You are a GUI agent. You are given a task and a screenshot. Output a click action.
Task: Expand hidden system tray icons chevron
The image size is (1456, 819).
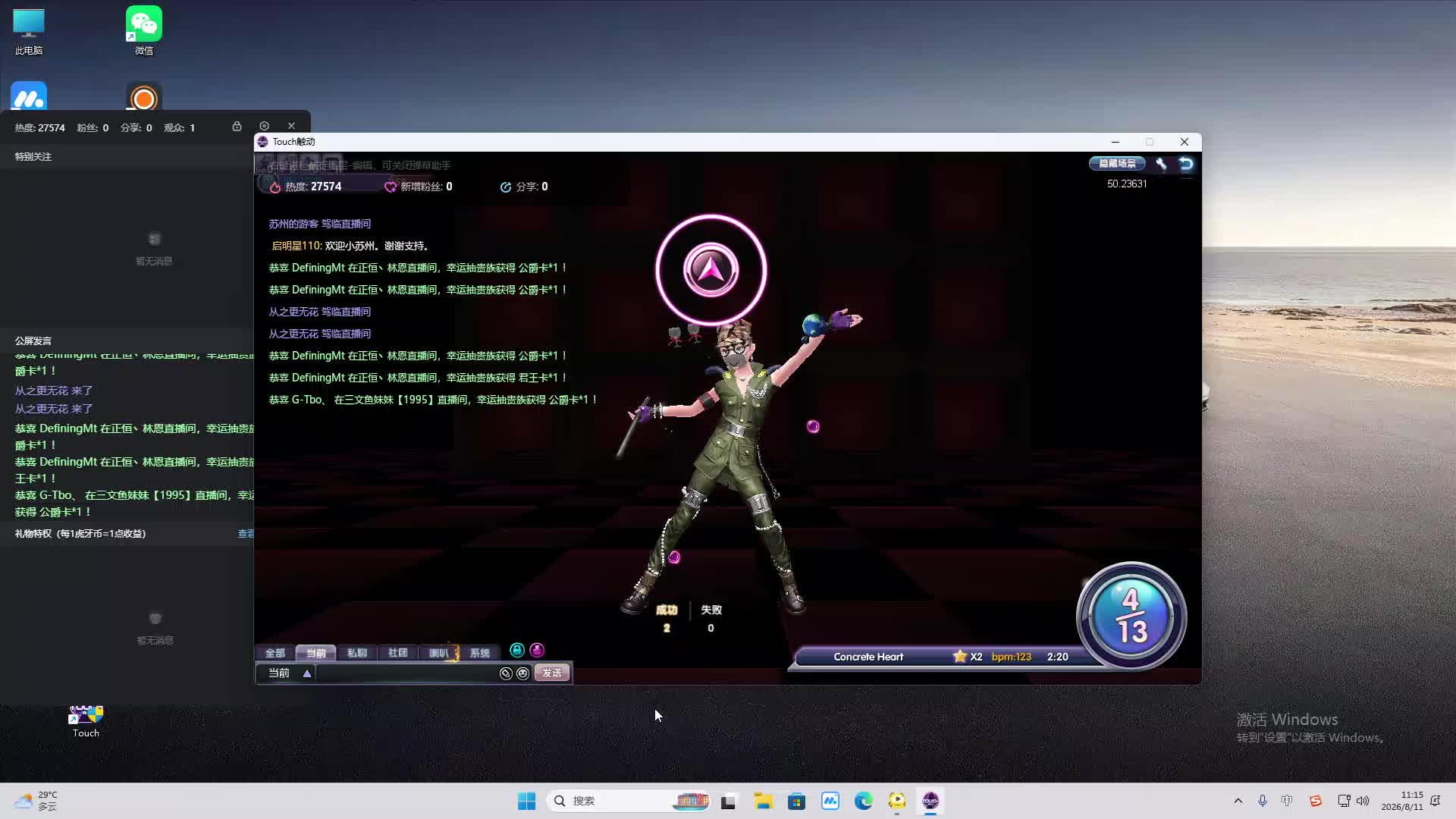click(x=1238, y=801)
